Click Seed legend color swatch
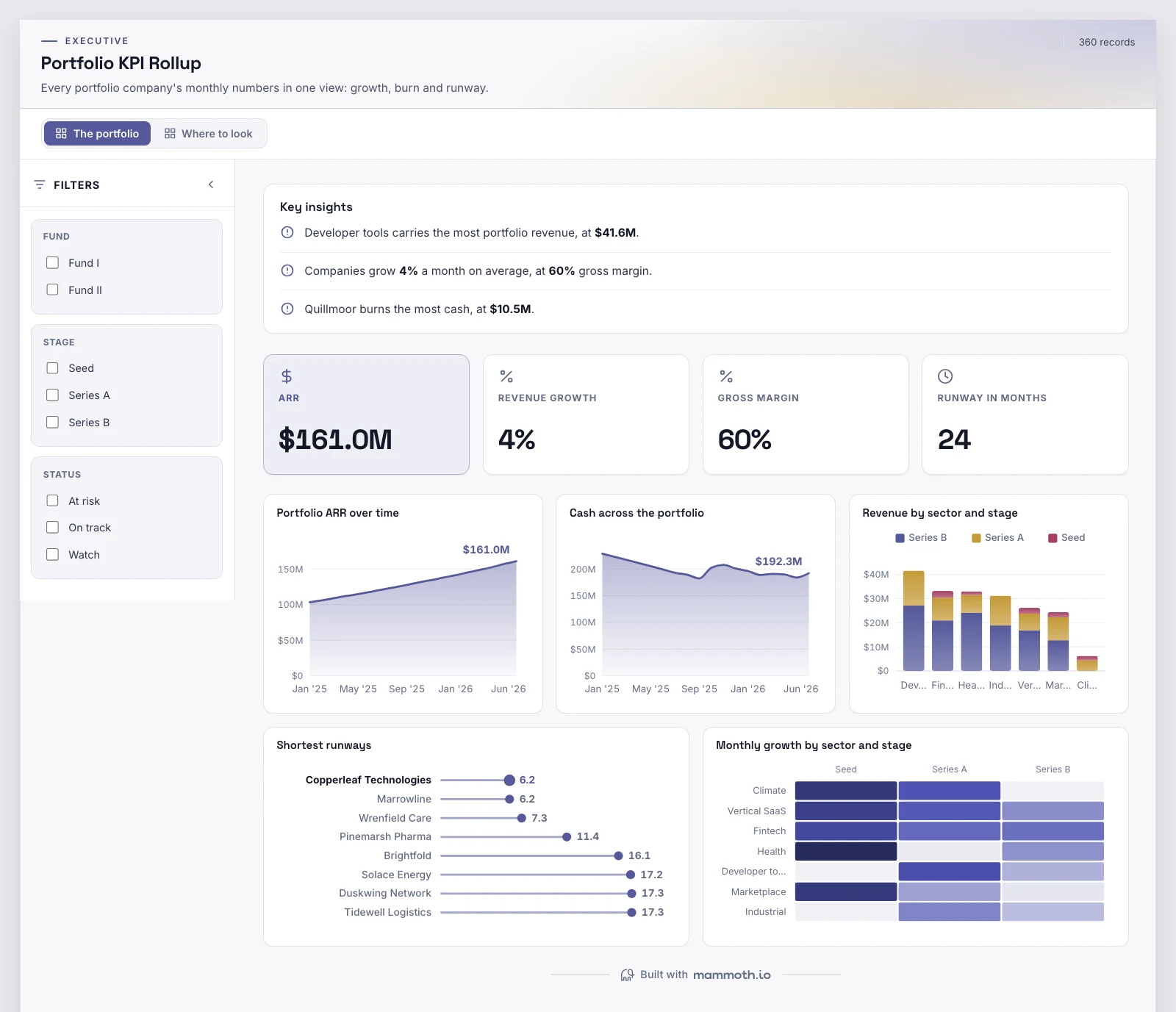Image resolution: width=1176 pixels, height=1012 pixels. 1053,538
